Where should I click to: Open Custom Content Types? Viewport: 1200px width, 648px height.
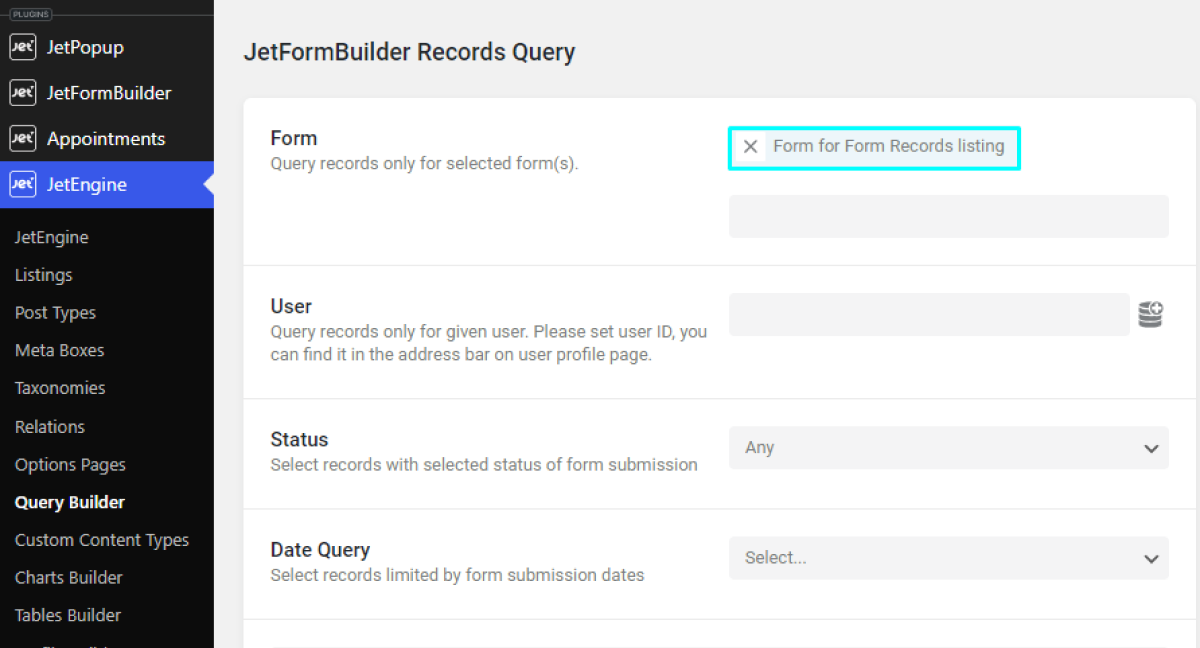tap(102, 539)
